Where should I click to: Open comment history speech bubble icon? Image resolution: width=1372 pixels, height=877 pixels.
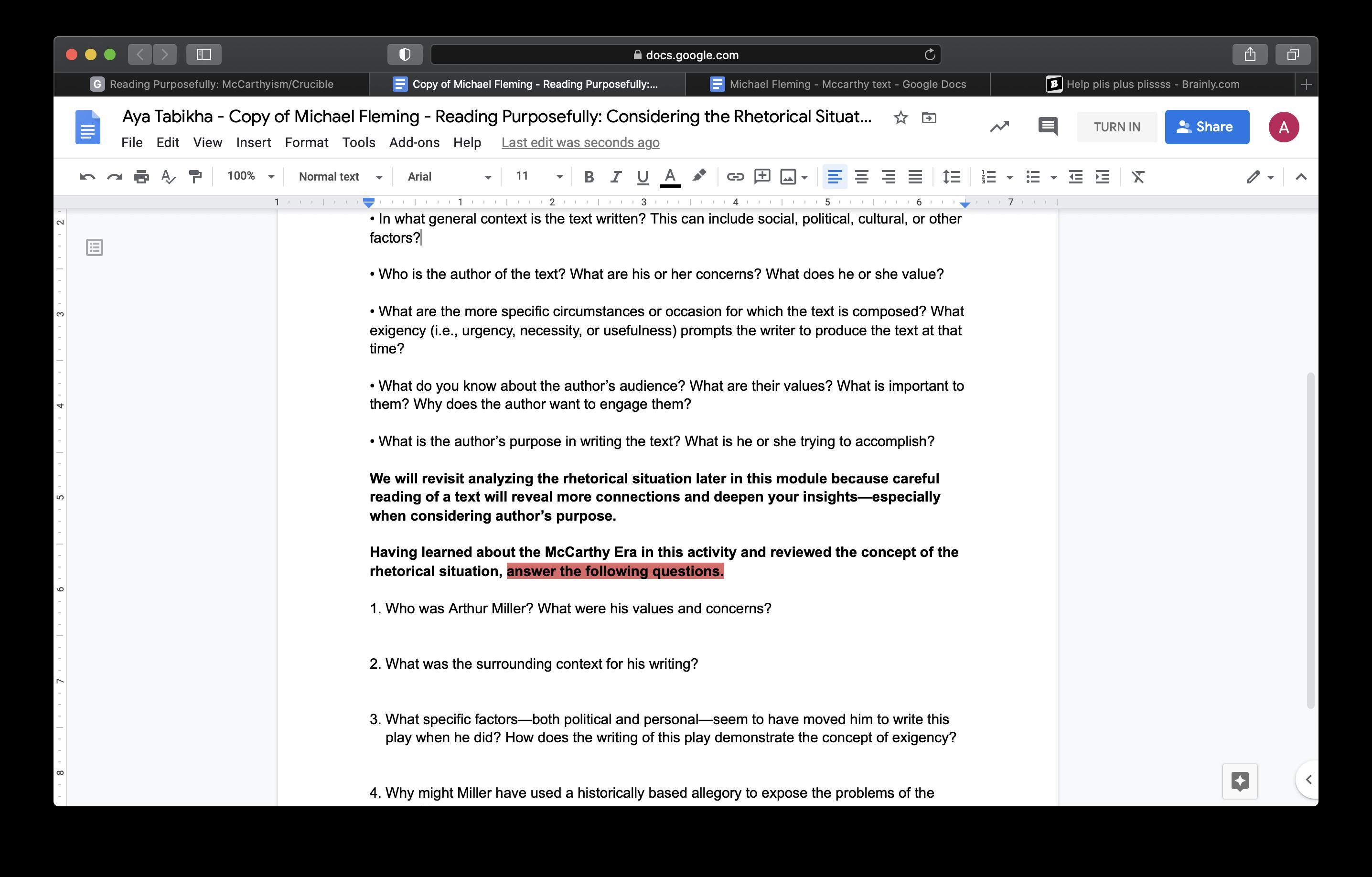[x=1047, y=127]
